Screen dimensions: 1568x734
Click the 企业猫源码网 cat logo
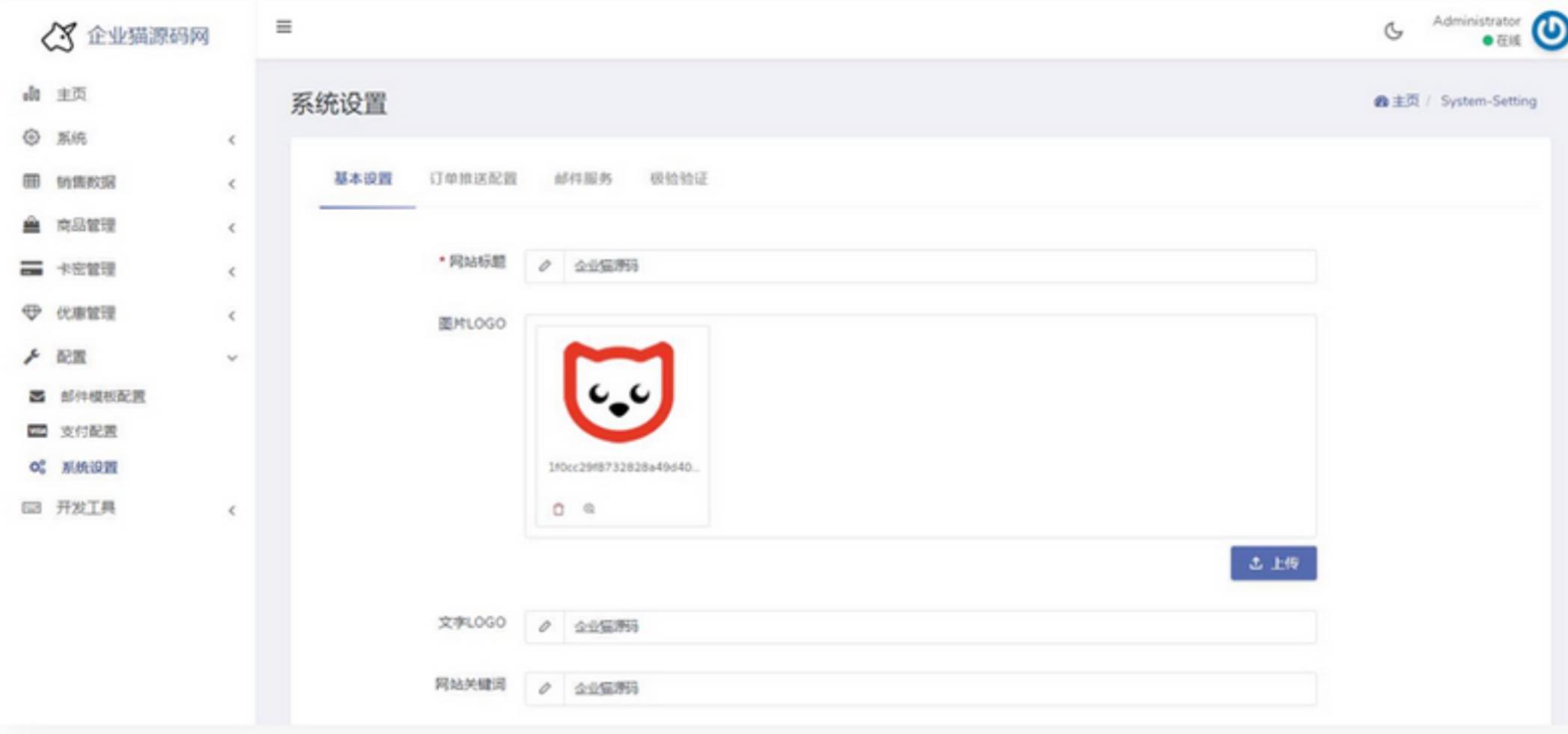[x=59, y=36]
